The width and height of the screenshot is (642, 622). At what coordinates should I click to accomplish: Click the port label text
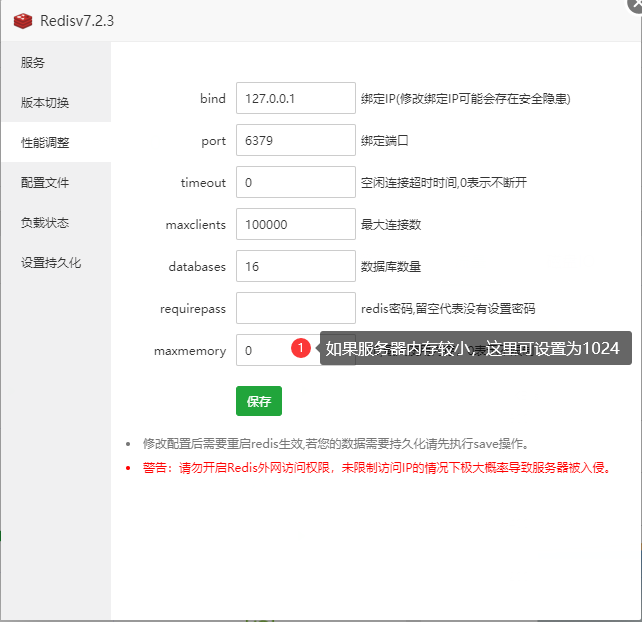click(214, 141)
